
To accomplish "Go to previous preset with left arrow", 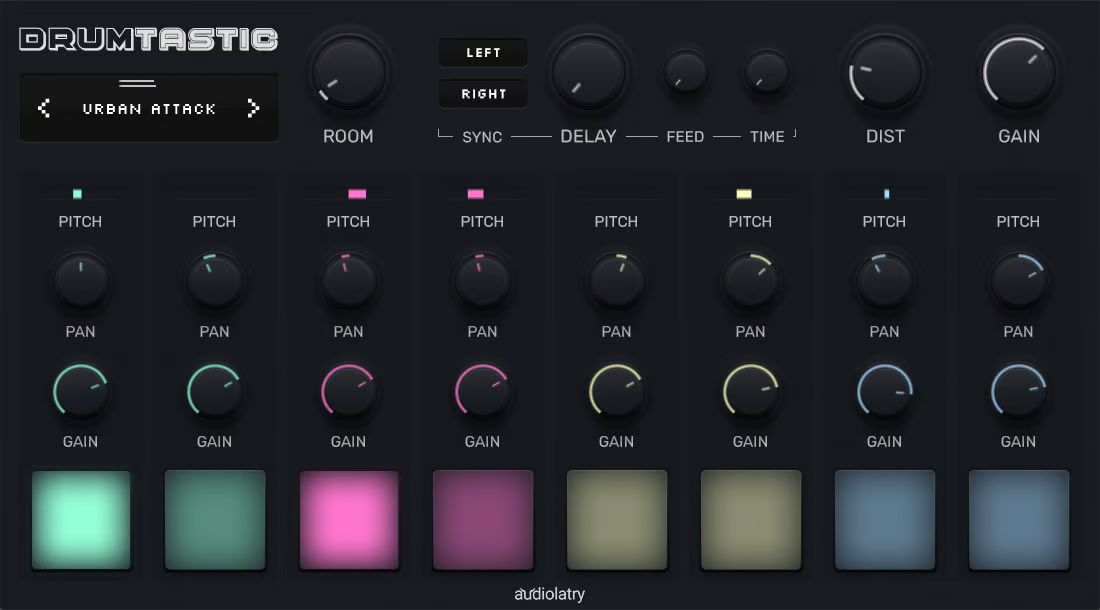I will click(44, 108).
